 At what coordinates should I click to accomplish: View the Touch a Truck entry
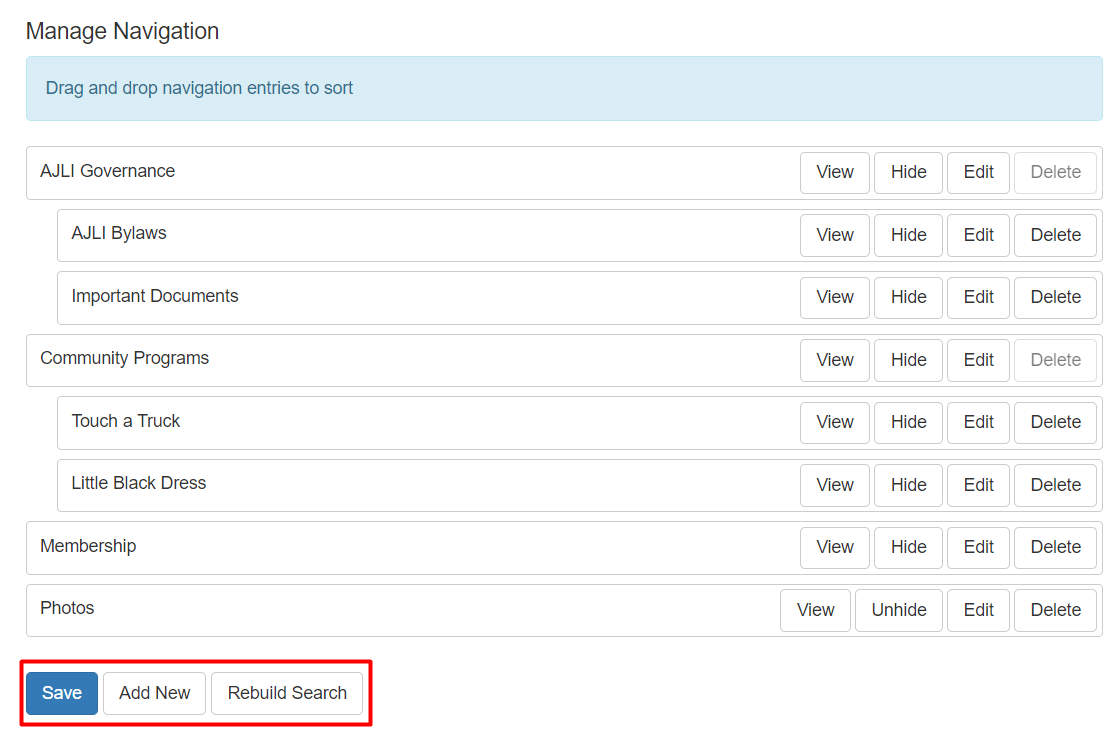pos(835,423)
